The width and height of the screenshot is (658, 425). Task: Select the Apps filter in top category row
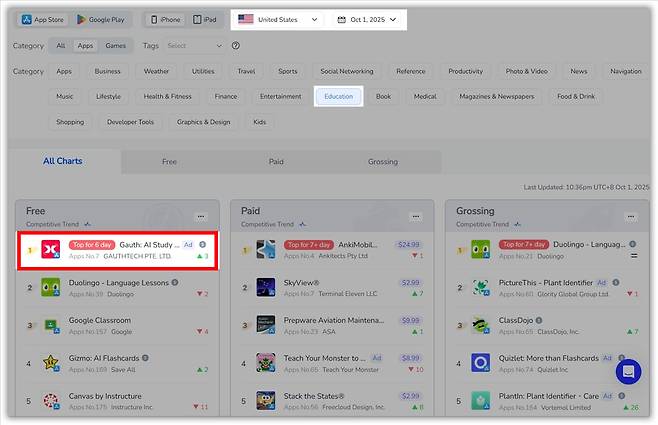tap(85, 46)
